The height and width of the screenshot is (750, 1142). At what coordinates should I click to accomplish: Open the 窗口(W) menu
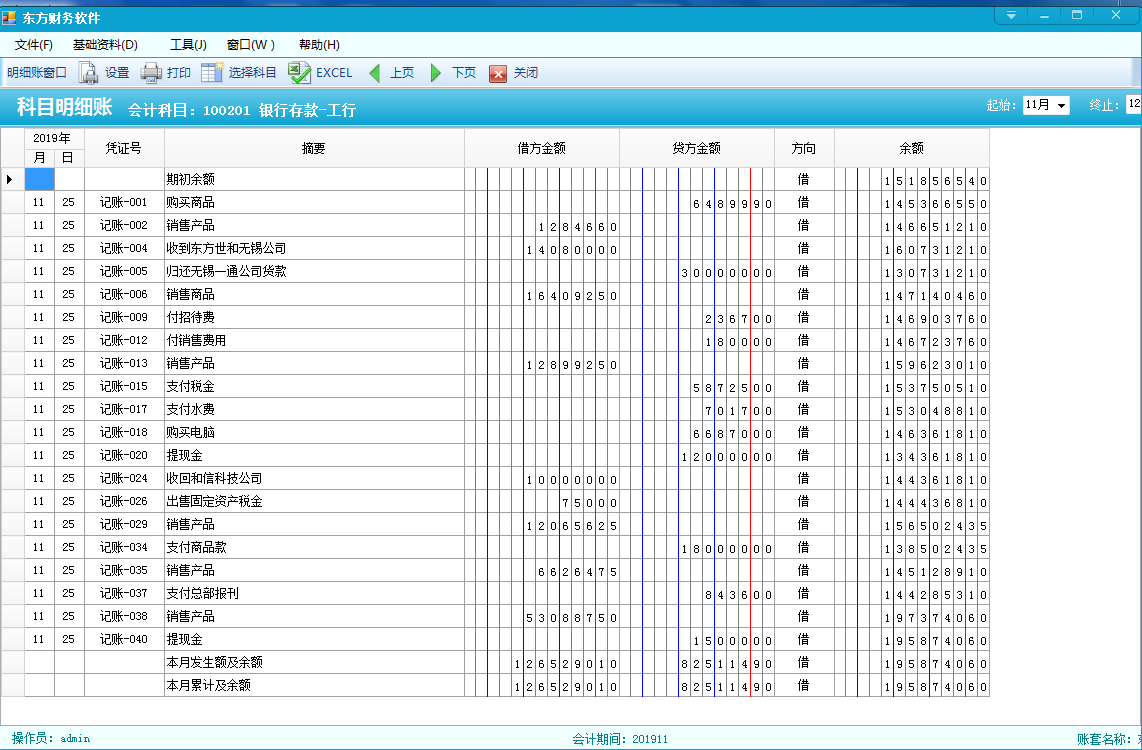coord(251,45)
